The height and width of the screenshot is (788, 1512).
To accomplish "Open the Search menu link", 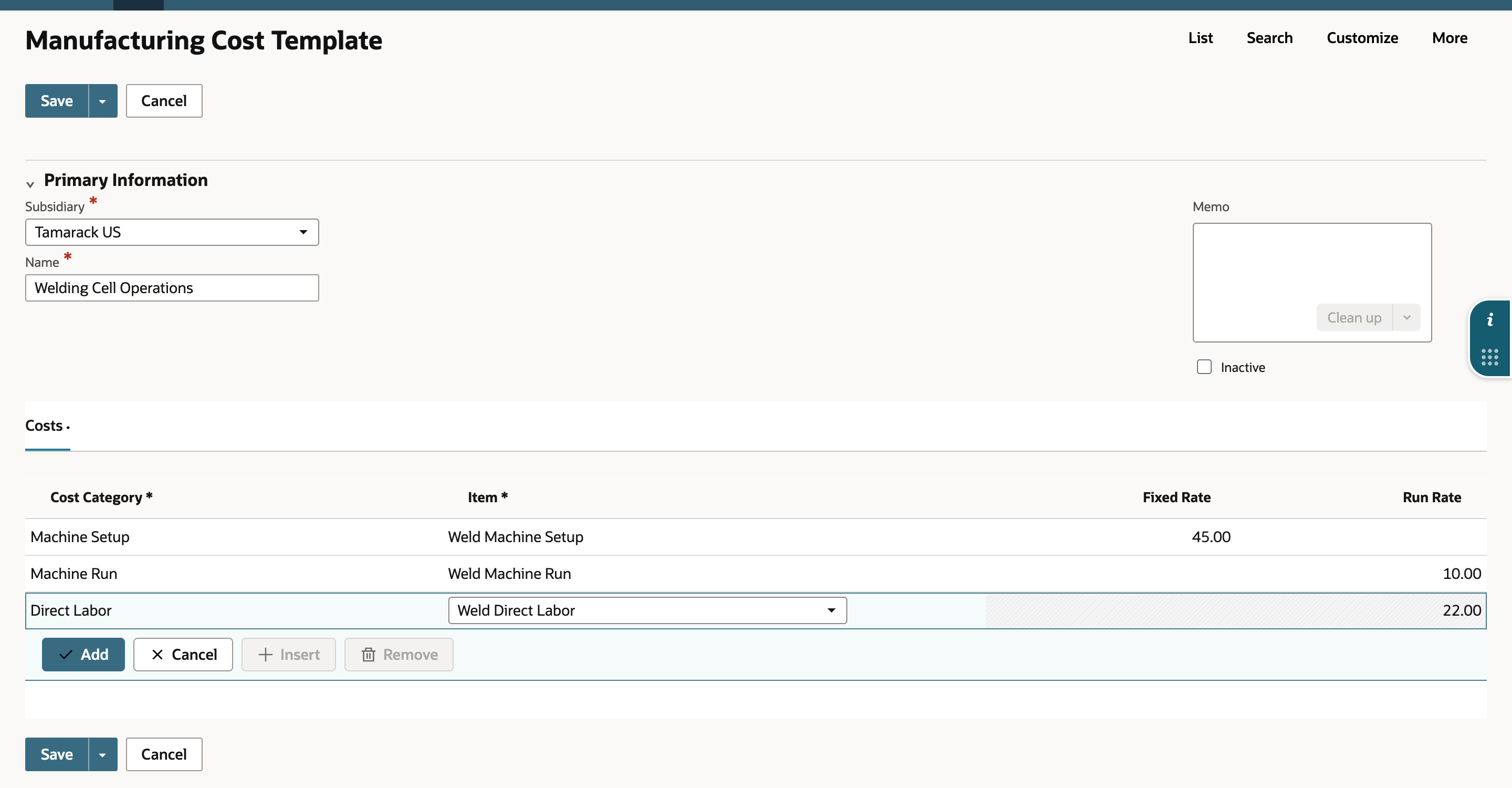I will pos(1269,38).
